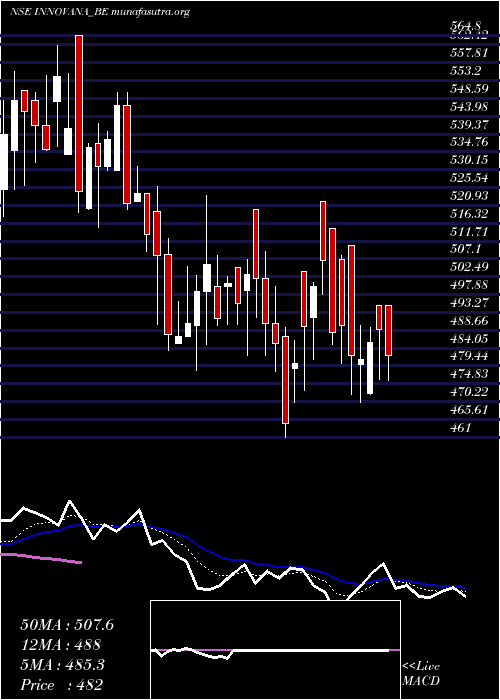Screen dimensions: 500x700
Task: Select the 479.44 axis value
Action: click(x=469, y=357)
